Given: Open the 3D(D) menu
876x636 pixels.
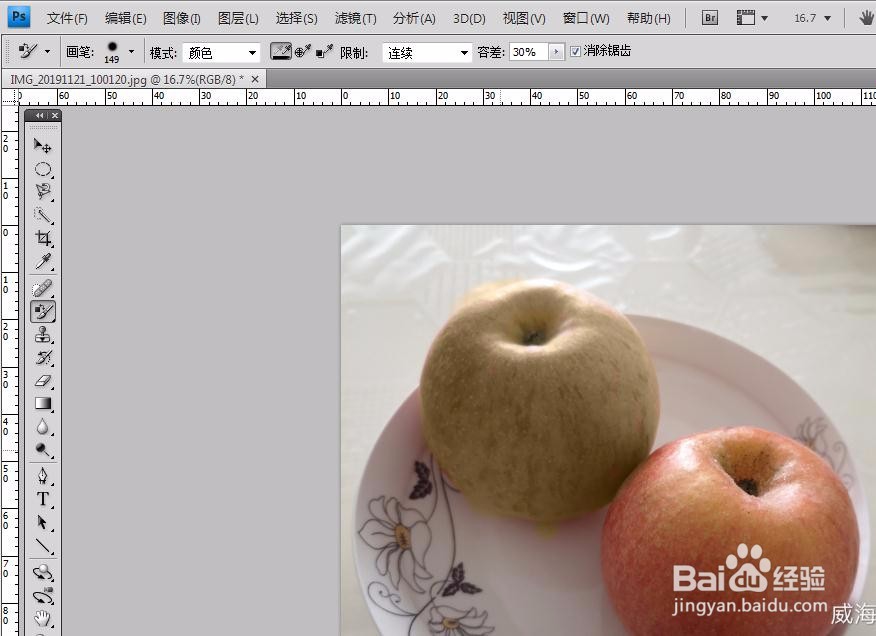Looking at the screenshot, I should 469,18.
